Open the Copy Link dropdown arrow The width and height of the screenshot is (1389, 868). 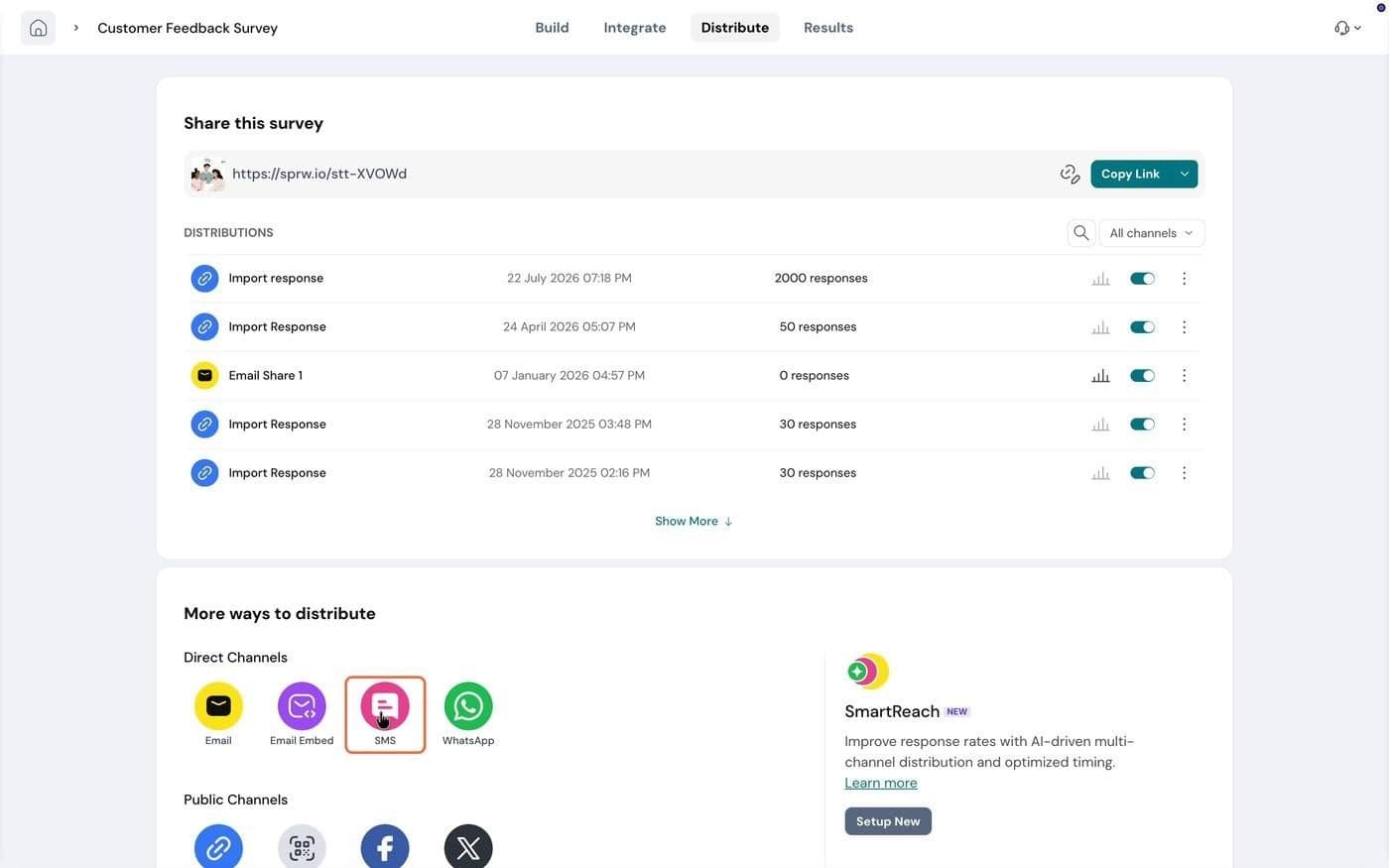(1185, 174)
